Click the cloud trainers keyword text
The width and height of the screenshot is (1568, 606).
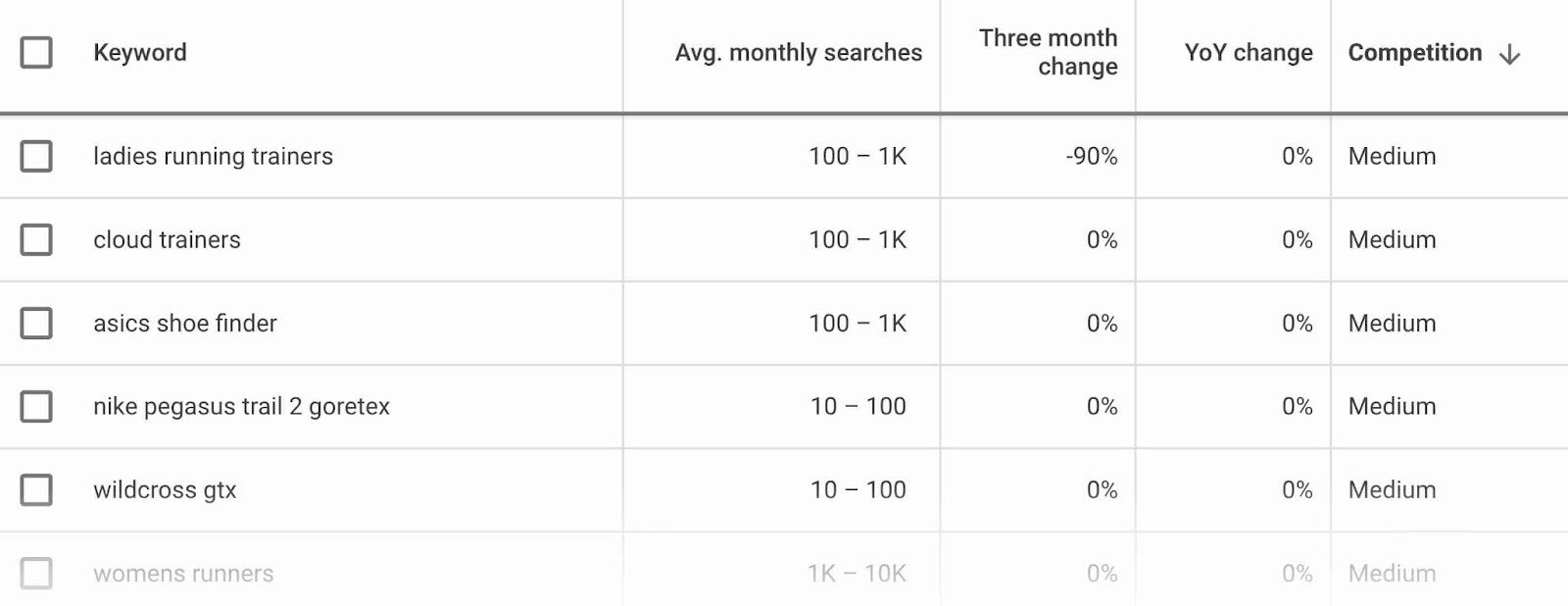pos(167,239)
